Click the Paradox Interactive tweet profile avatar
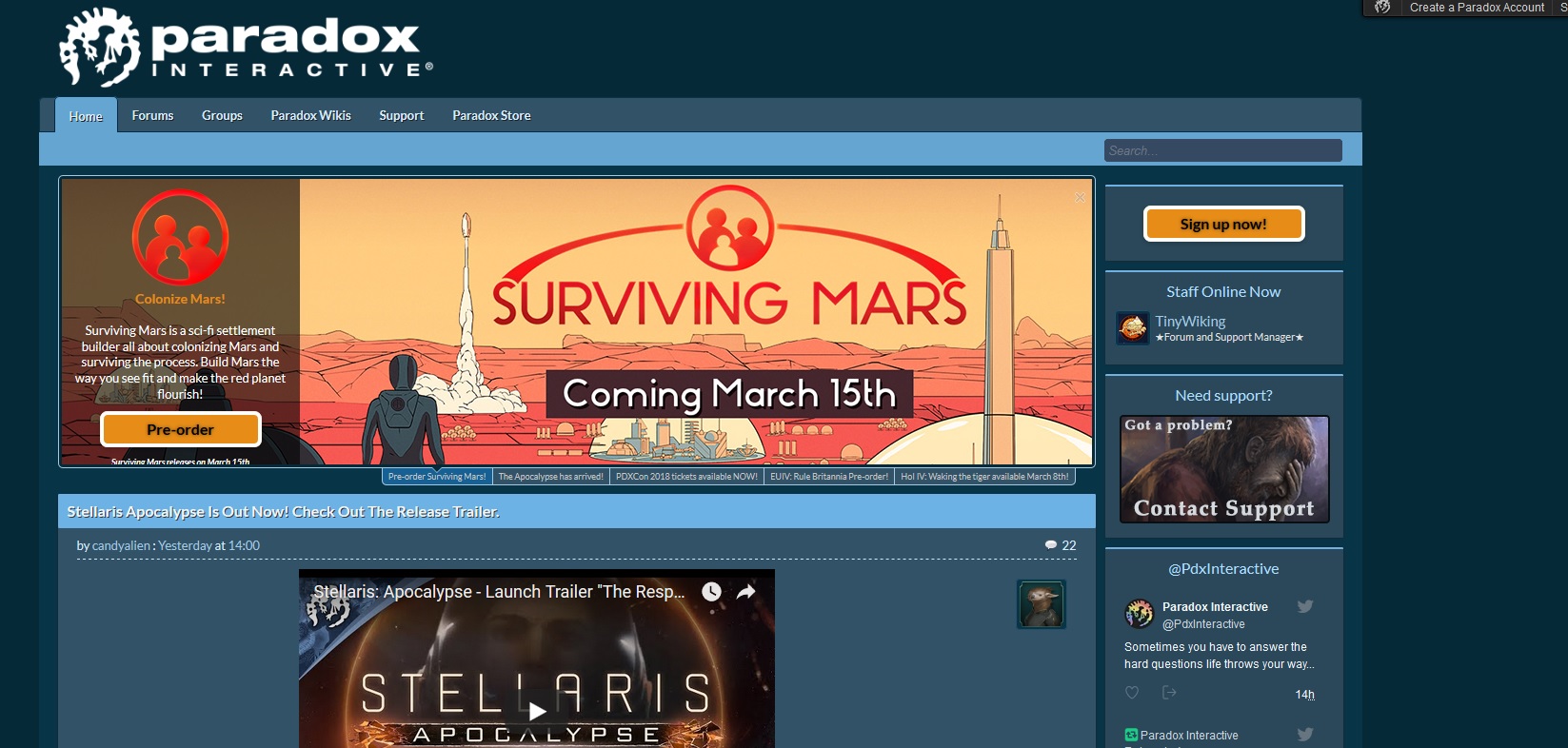The width and height of the screenshot is (1568, 748). point(1140,615)
